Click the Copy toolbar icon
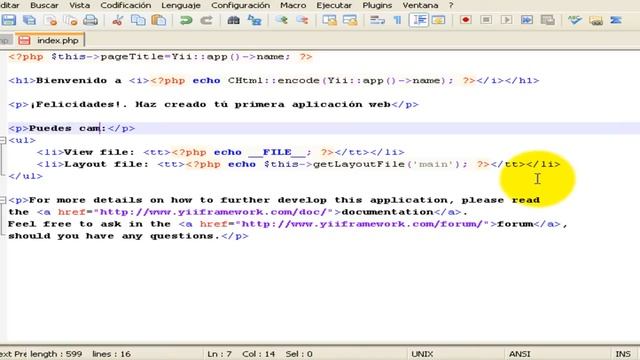Screen dimensions: 640x360 (138, 20)
